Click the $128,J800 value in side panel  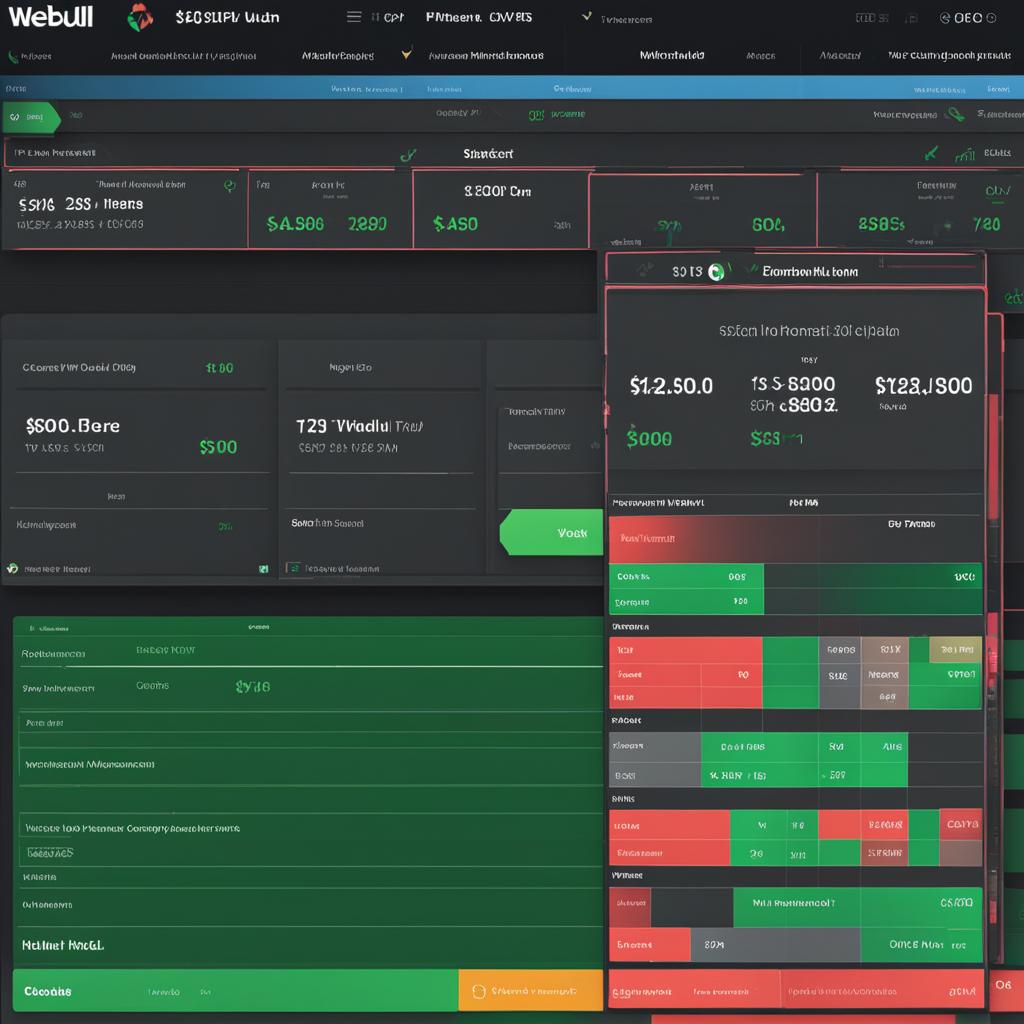tap(923, 385)
